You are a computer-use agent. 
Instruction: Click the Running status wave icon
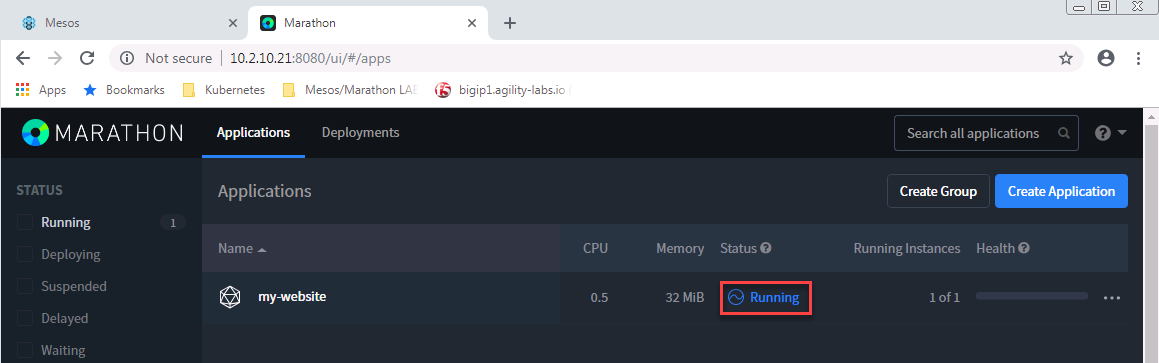pyautogui.click(x=735, y=297)
